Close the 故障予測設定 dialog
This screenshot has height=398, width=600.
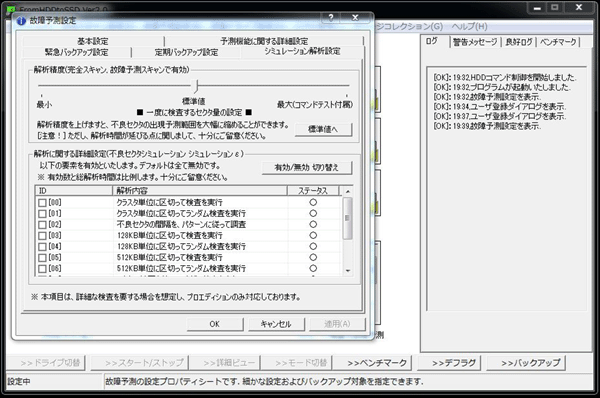[x=355, y=17]
